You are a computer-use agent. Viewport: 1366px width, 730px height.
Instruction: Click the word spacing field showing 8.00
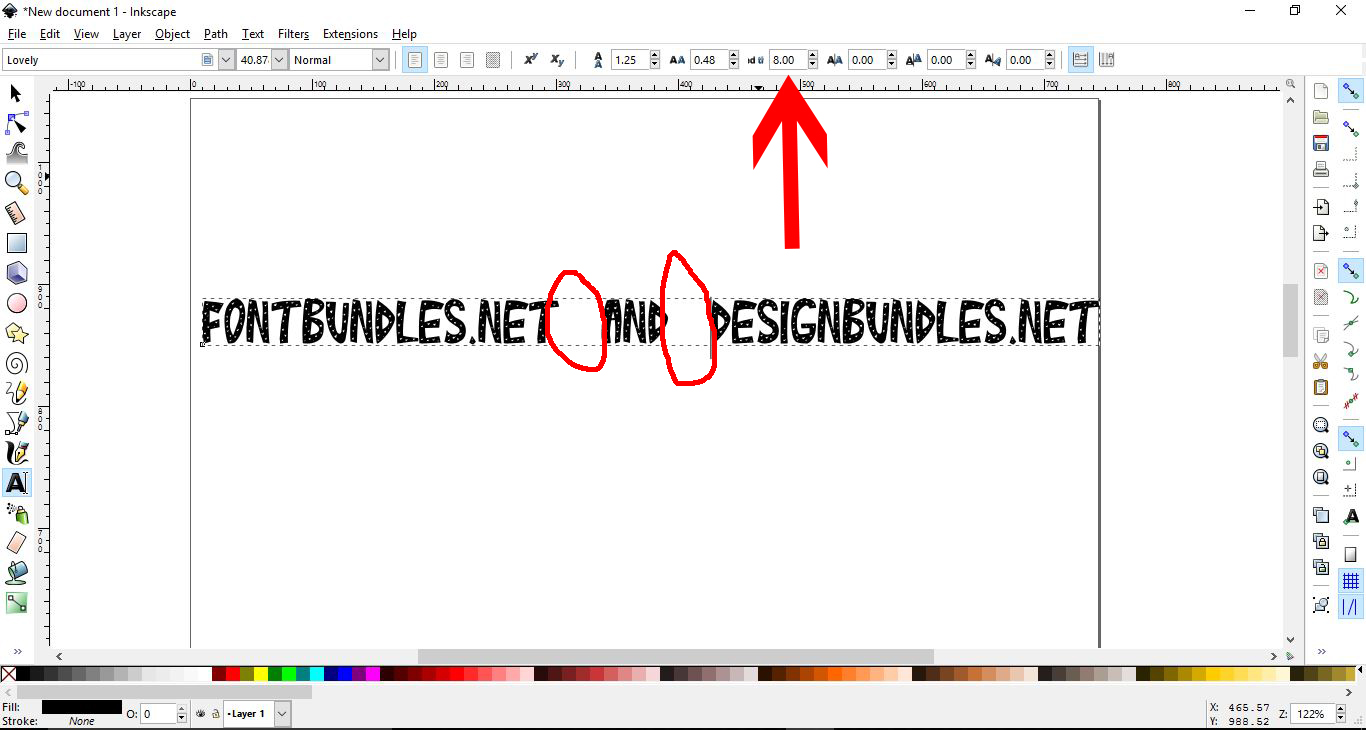coord(789,59)
